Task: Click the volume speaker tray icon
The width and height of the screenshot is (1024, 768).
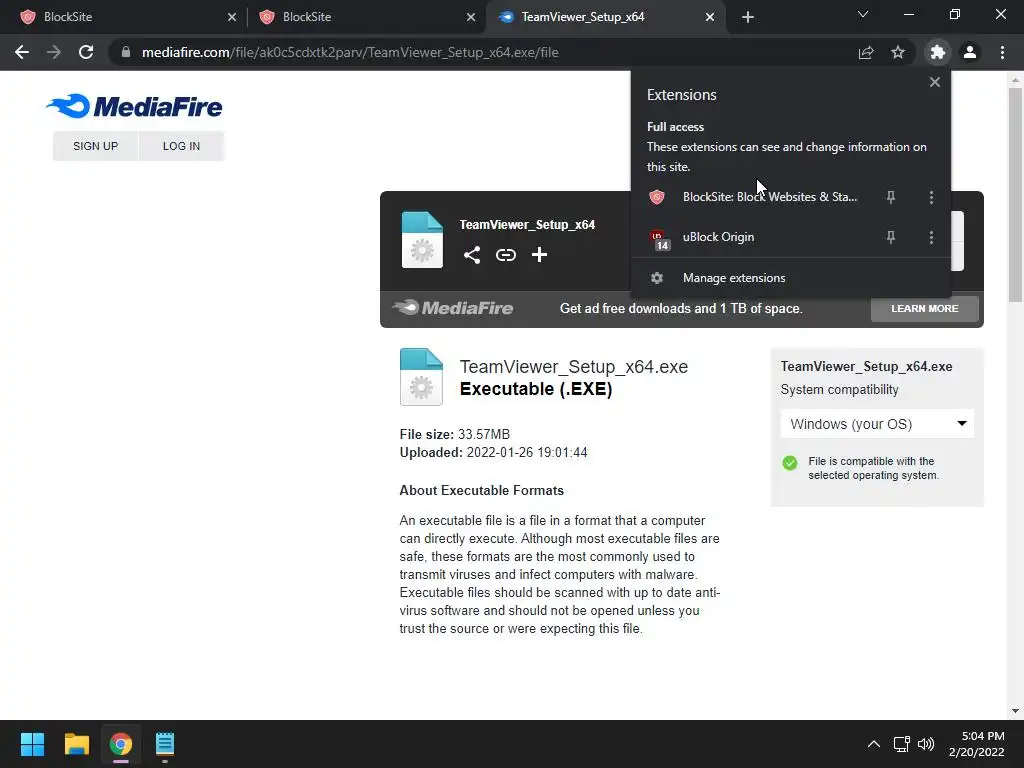Action: [926, 744]
